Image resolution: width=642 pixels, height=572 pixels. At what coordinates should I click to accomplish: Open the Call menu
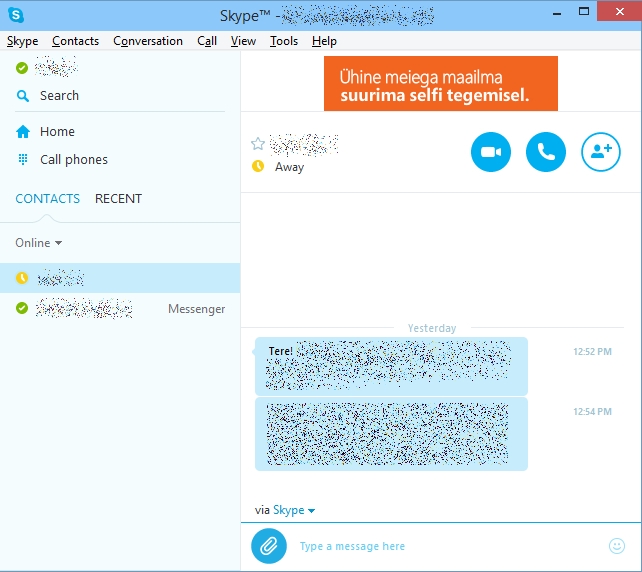207,41
